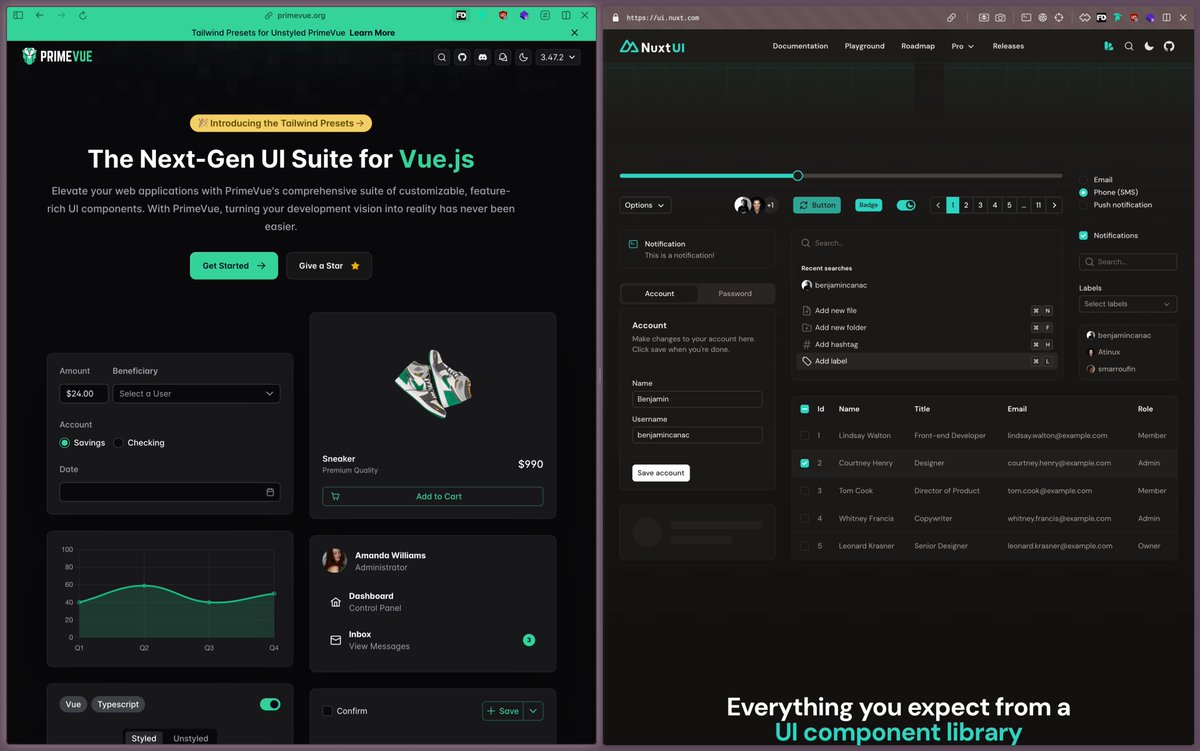The image size is (1200, 751).
Task: Click the search icon in PrimeVue header
Action: (x=441, y=57)
